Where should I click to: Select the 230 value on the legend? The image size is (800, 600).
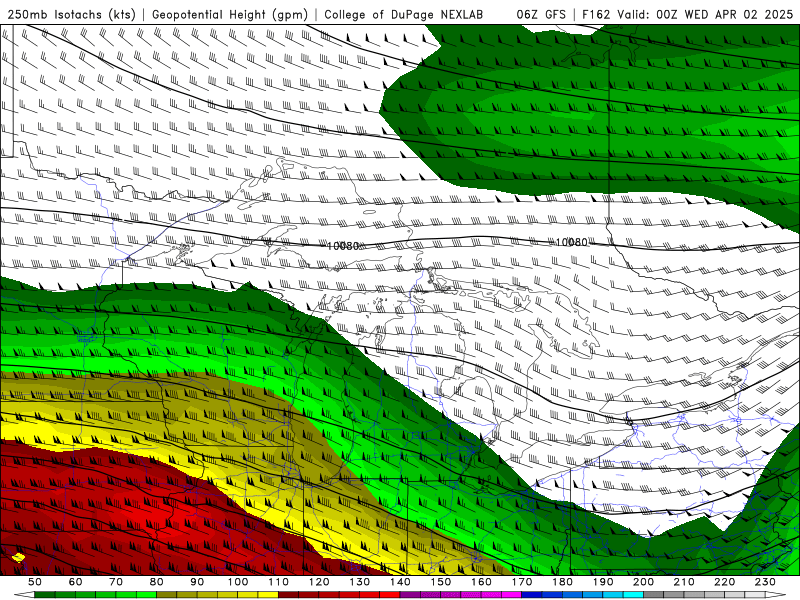pos(765,582)
